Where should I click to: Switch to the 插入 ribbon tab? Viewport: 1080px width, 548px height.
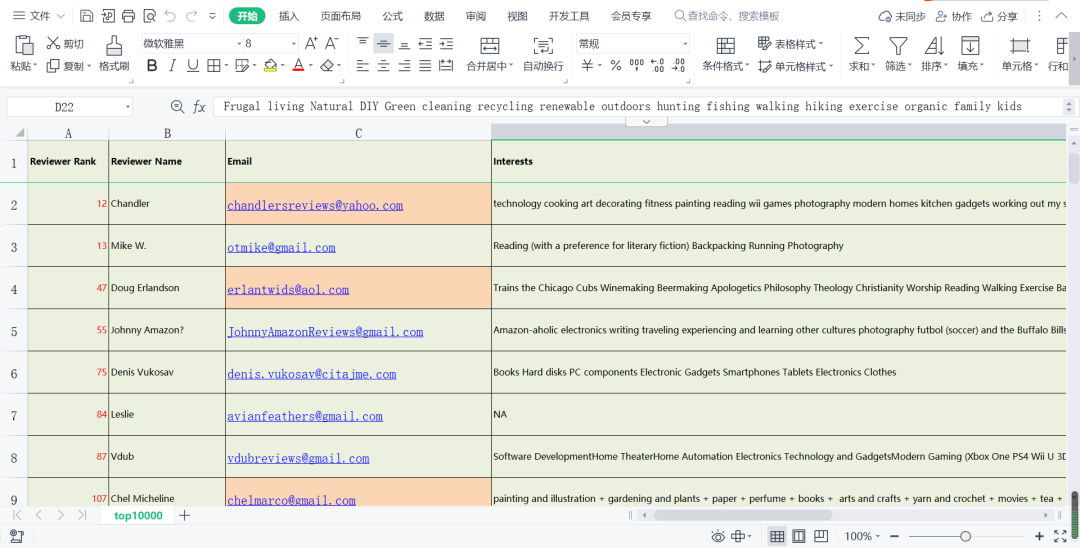[289, 16]
